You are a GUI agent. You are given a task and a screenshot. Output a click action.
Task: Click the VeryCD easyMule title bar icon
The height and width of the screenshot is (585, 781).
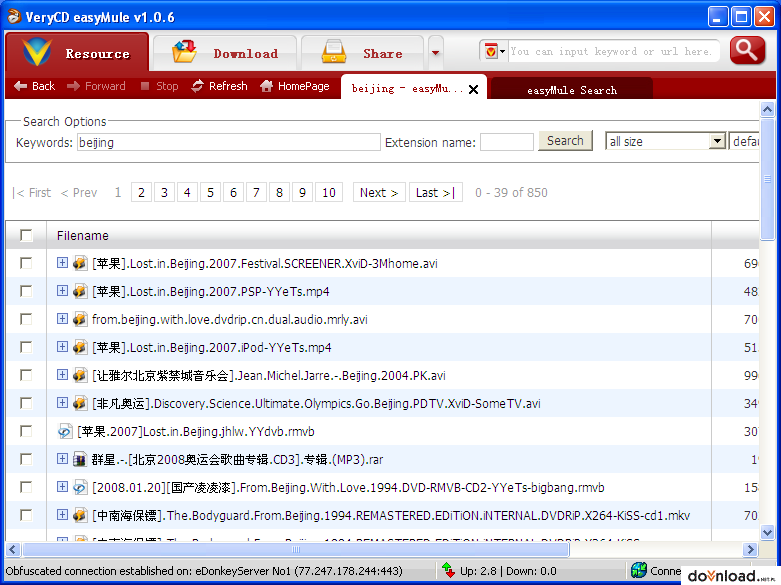14,16
